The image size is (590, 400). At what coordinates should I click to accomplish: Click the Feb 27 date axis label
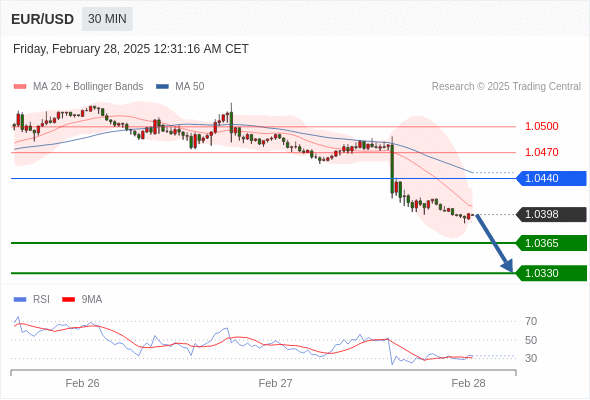click(x=275, y=383)
